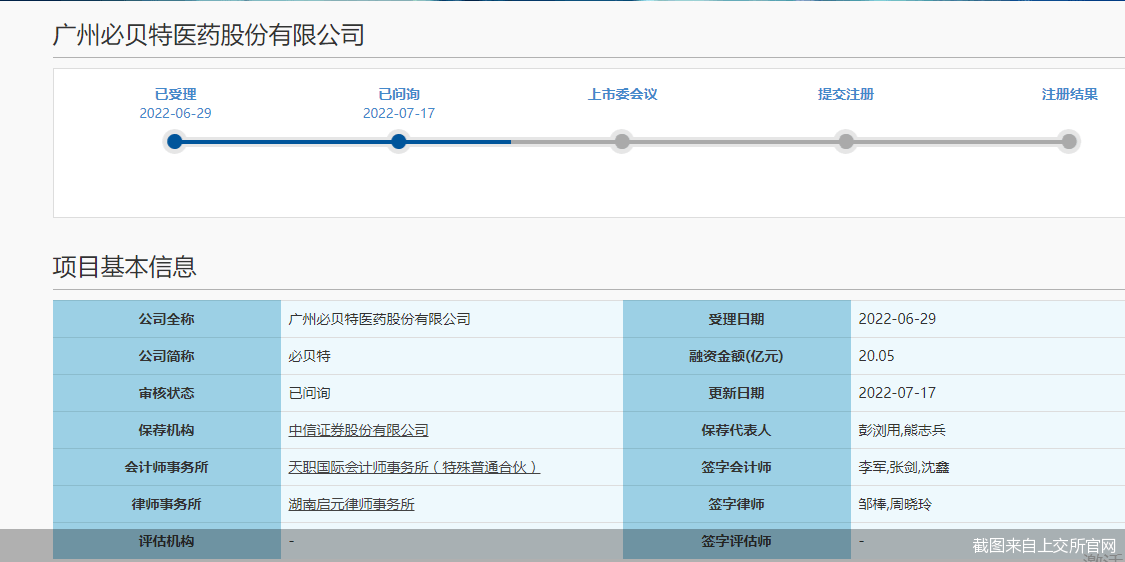
Task: Click the 彭浏用,熊志兵 representatives value
Action: 902,431
